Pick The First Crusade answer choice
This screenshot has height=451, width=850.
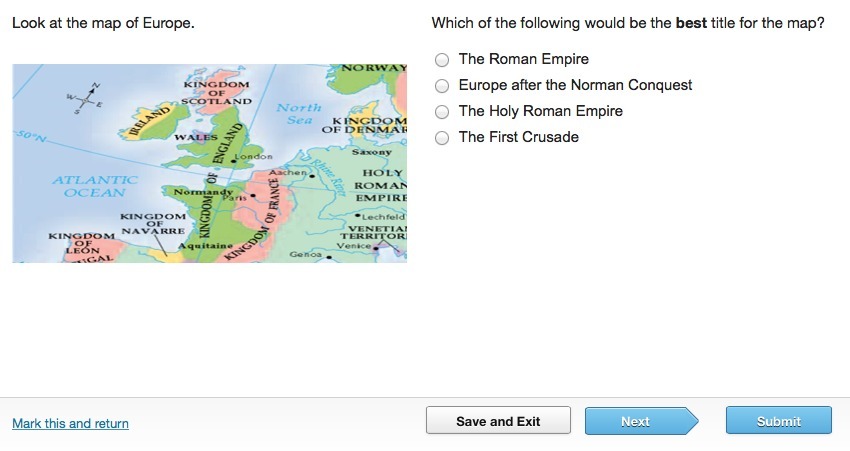pyautogui.click(x=442, y=138)
